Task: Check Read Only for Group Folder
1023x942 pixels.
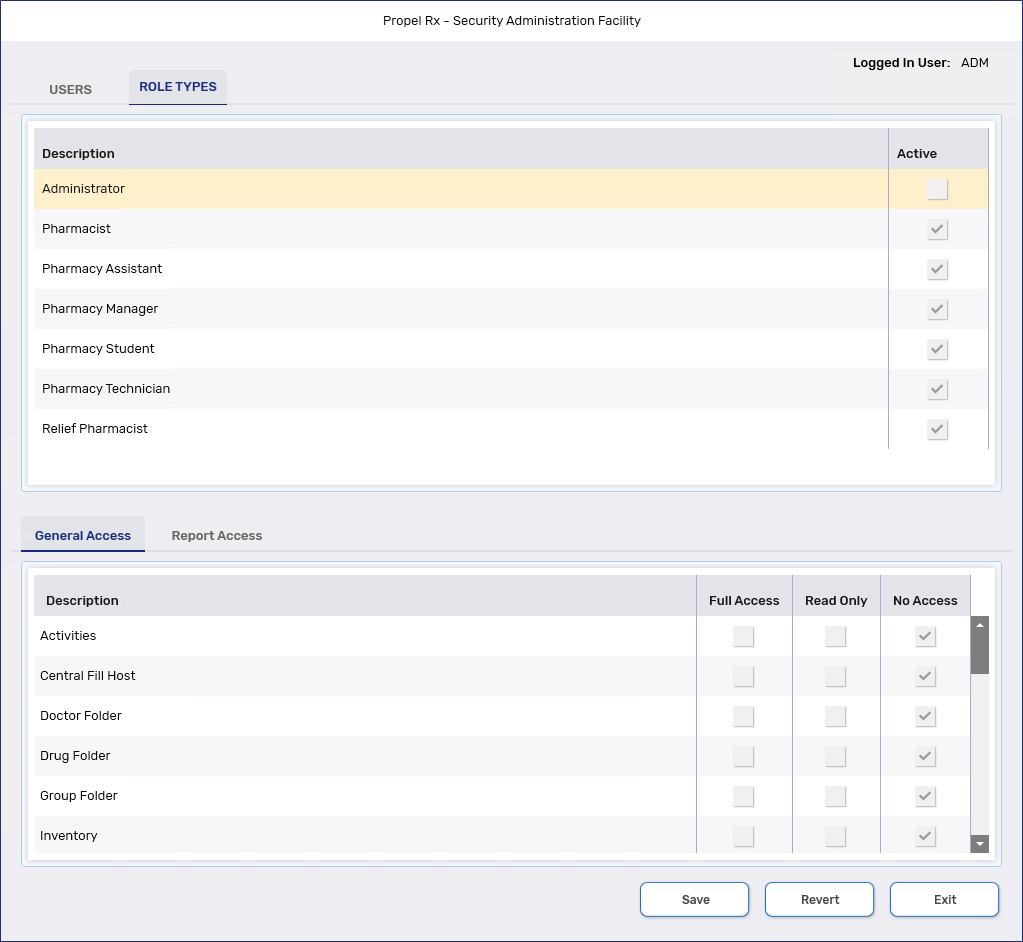Action: [835, 796]
